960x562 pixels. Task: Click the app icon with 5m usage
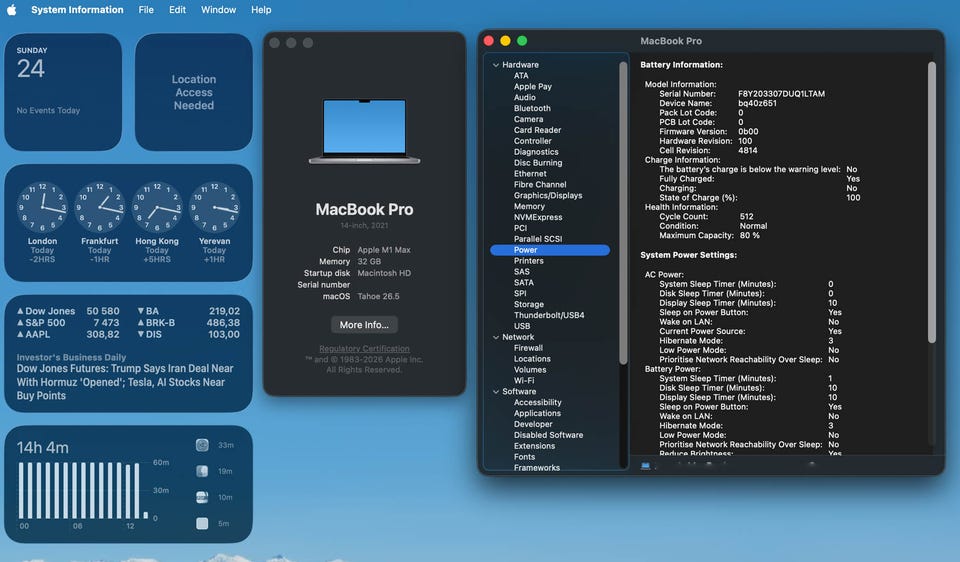(202, 523)
